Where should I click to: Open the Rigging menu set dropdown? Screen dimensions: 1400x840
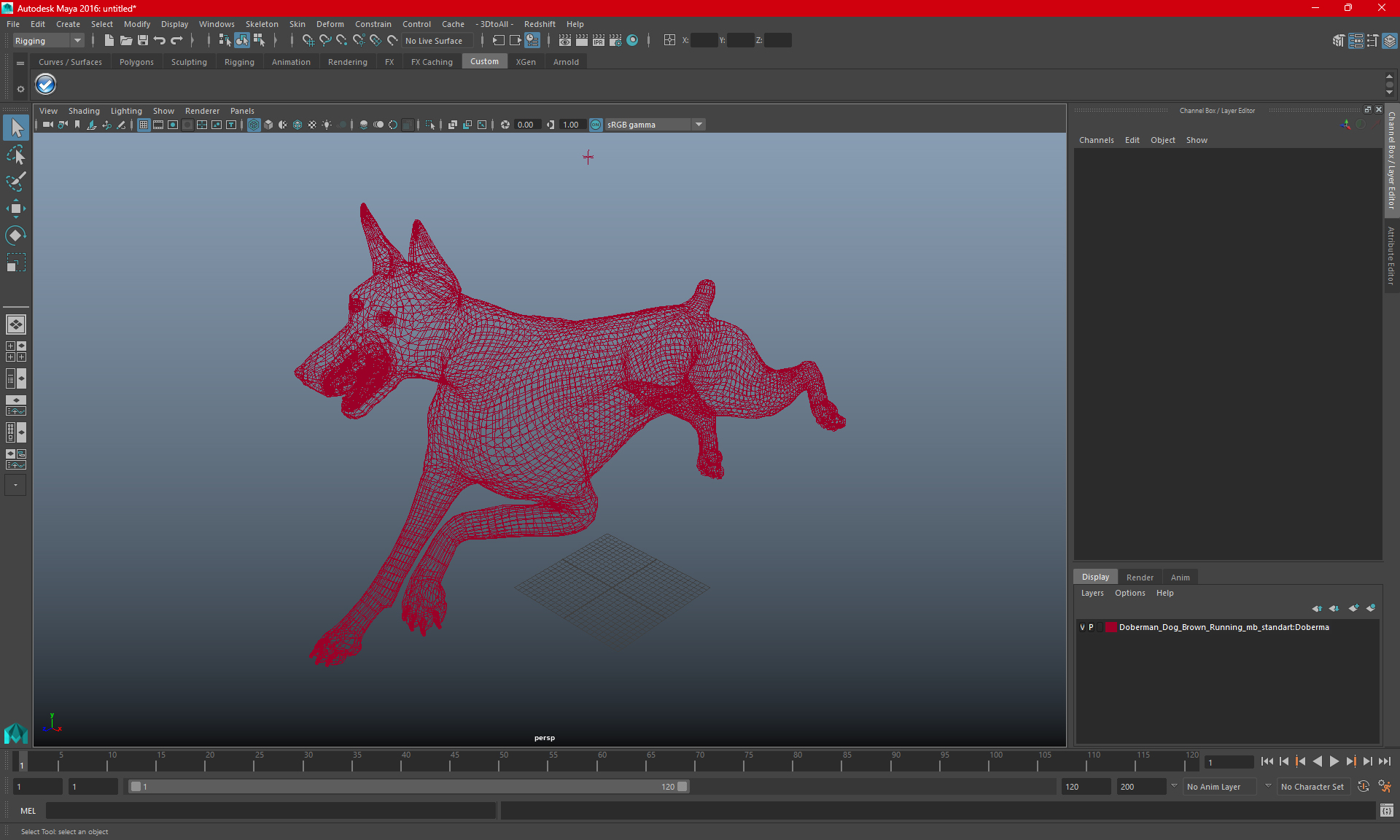pyautogui.click(x=48, y=41)
